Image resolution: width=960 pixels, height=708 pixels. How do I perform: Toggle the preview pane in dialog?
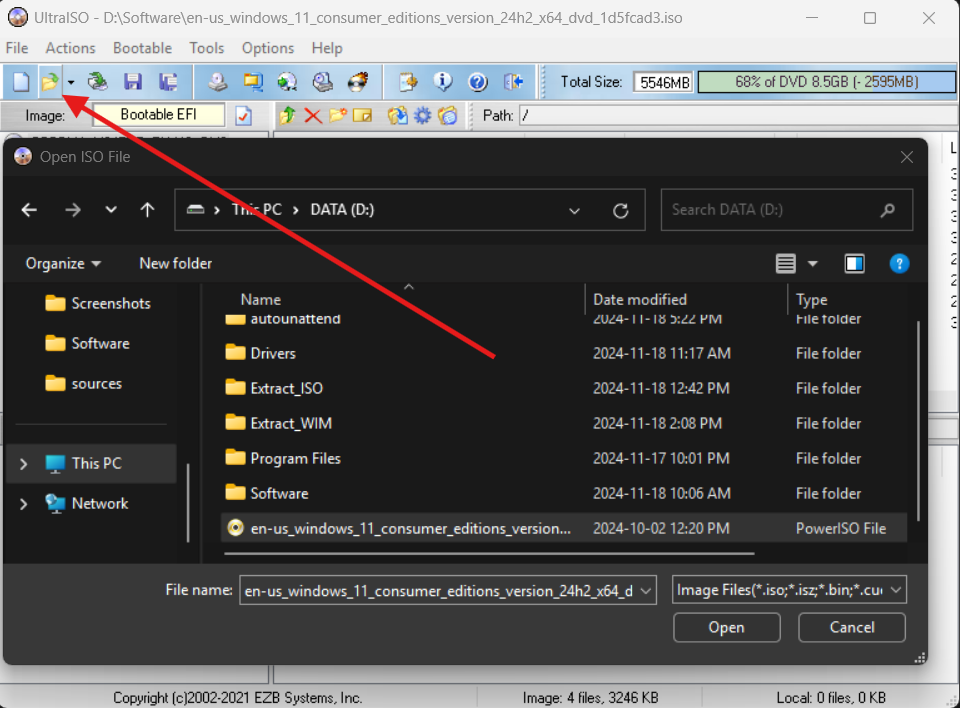coord(855,264)
